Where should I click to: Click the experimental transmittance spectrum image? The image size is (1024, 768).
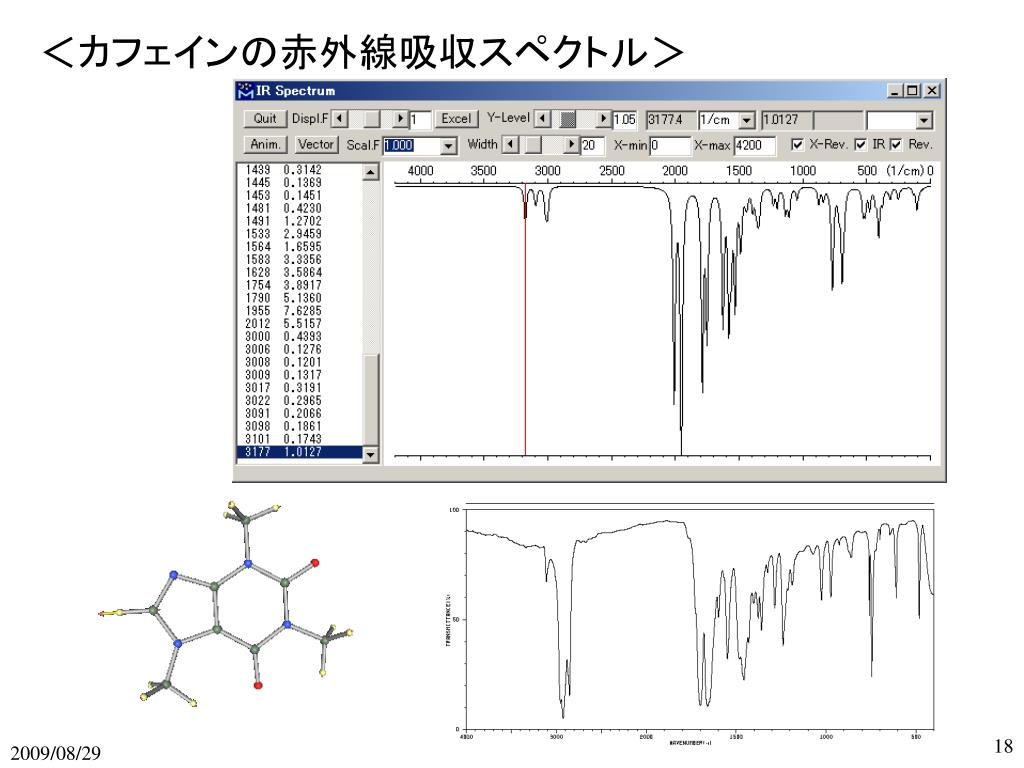689,624
